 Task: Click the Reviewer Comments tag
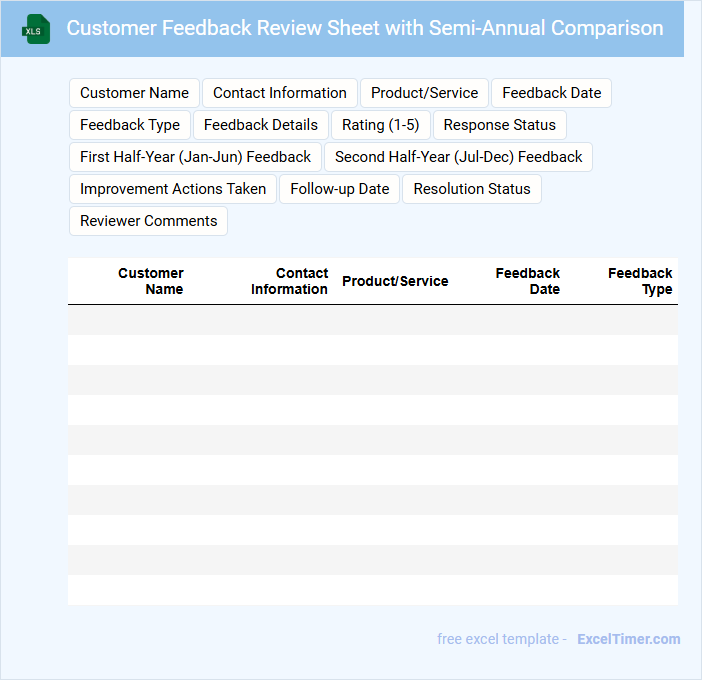(x=148, y=221)
